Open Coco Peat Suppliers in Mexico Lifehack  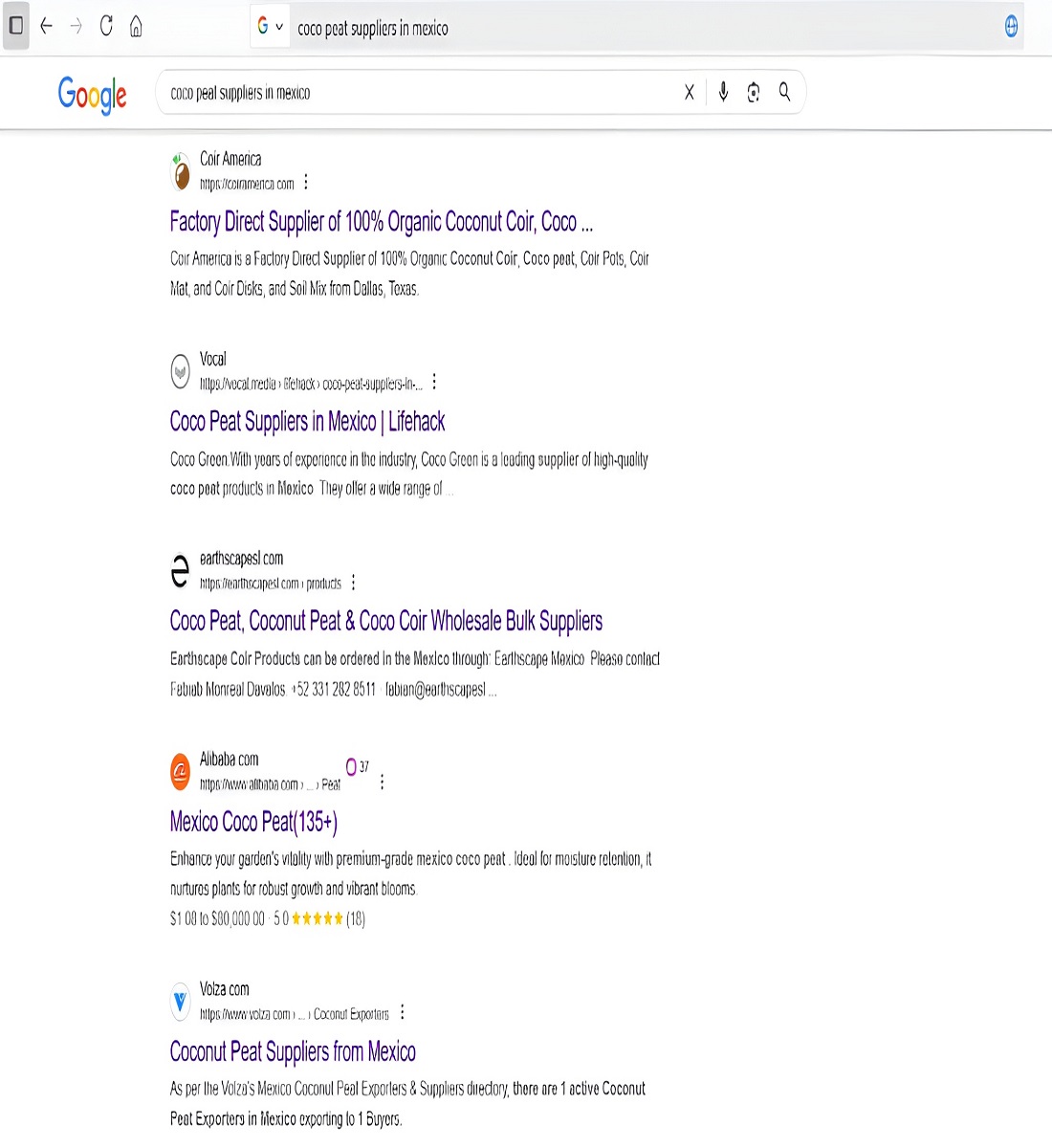[307, 422]
